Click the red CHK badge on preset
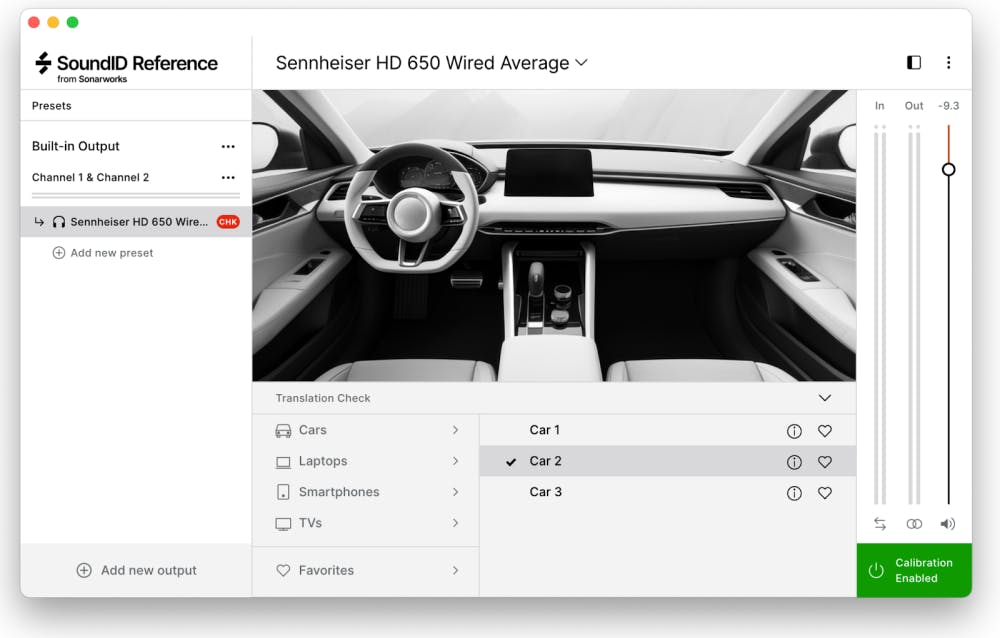 pyautogui.click(x=228, y=221)
